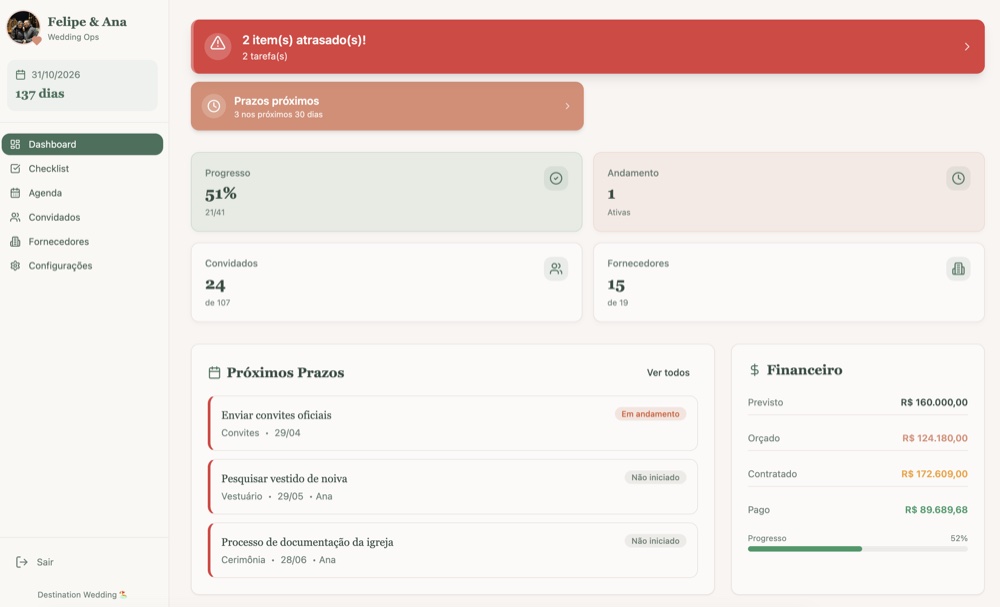
Task: Click Não iniciado badge on documentação da igreja
Action: (655, 541)
